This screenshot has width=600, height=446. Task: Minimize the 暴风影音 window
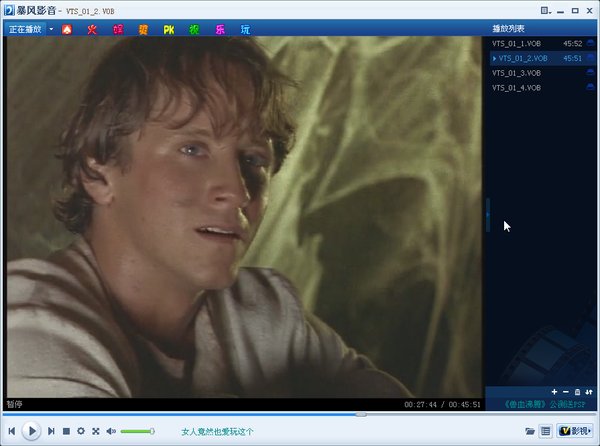pos(561,11)
